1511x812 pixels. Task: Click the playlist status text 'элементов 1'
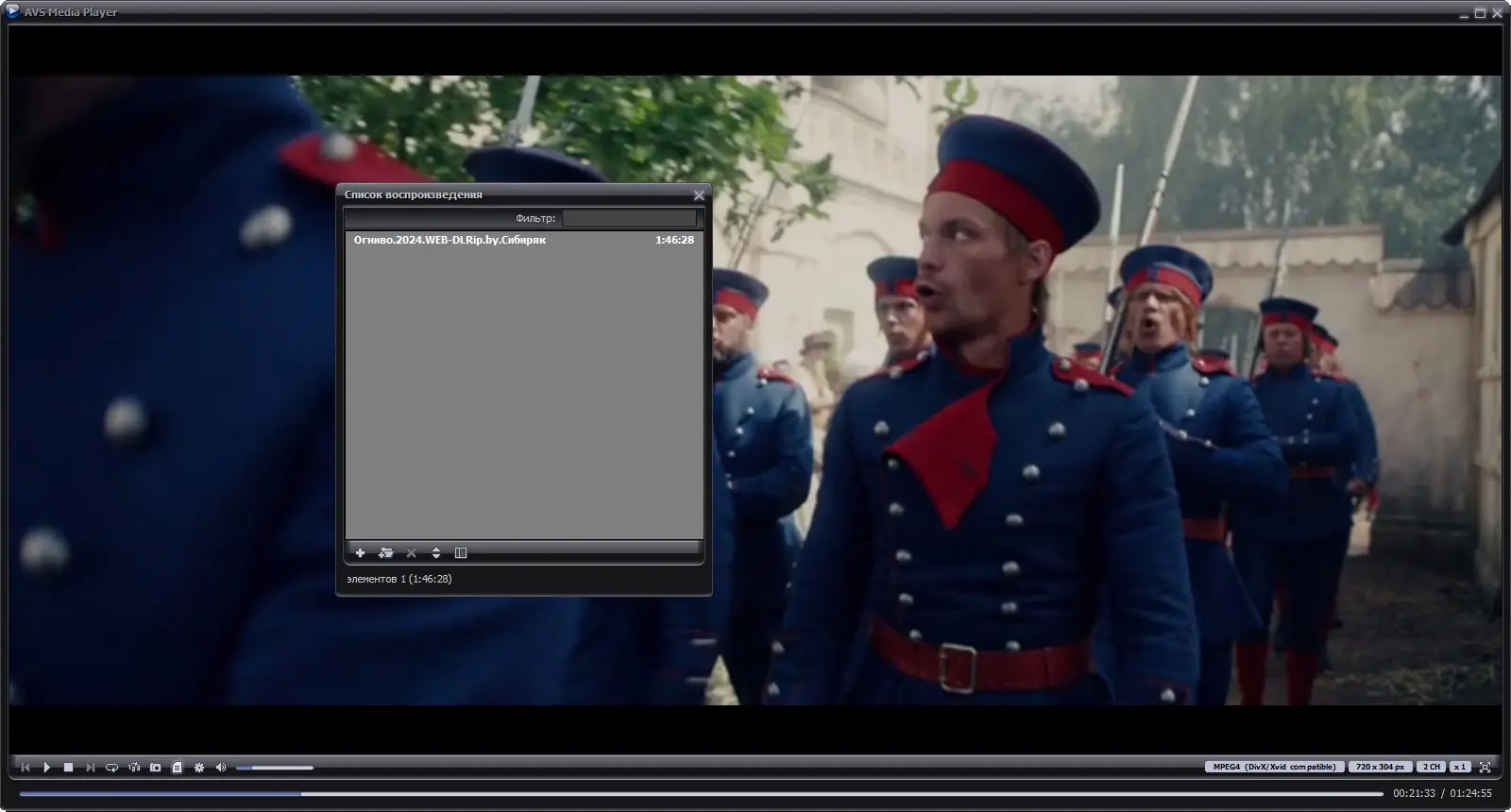[x=399, y=579]
